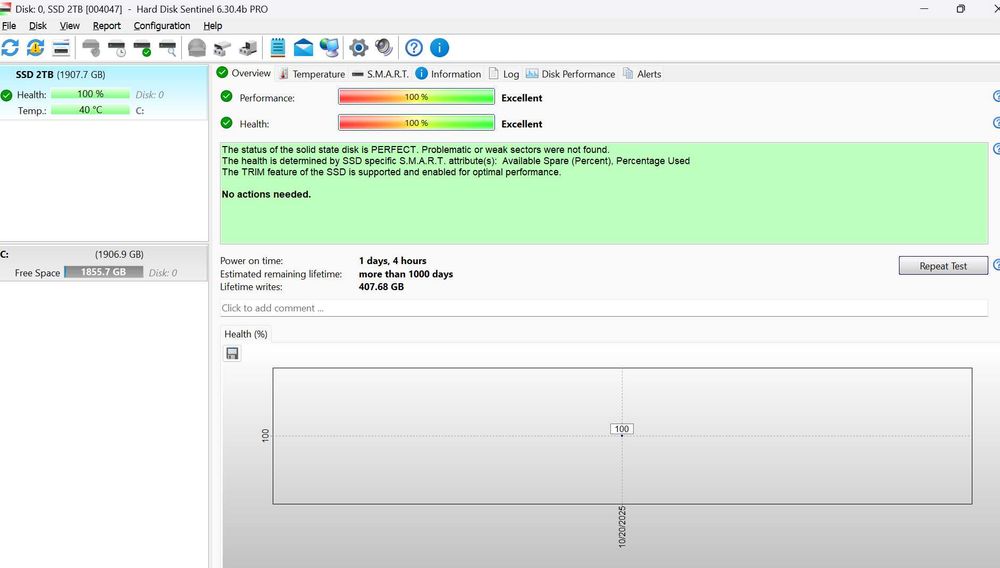The height and width of the screenshot is (568, 1000).
Task: Click the refresh icon with yellow warning sign
Action: (36, 48)
